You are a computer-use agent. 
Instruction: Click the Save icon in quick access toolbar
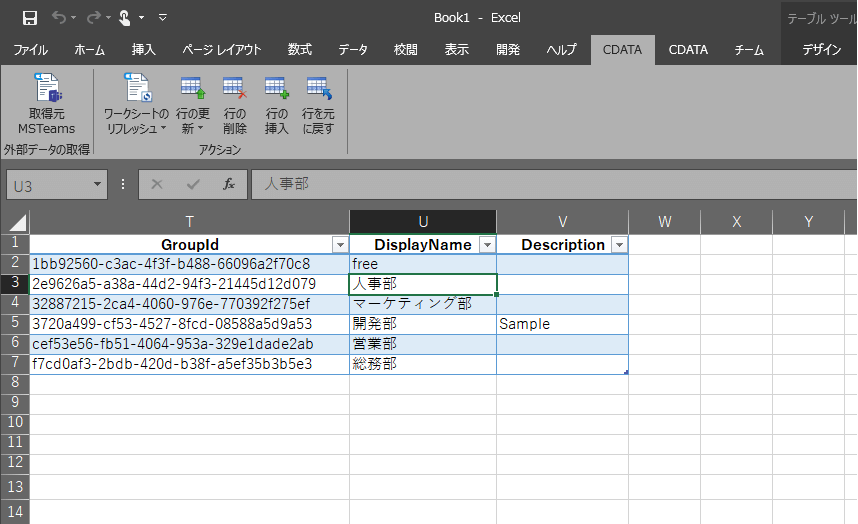tap(30, 18)
